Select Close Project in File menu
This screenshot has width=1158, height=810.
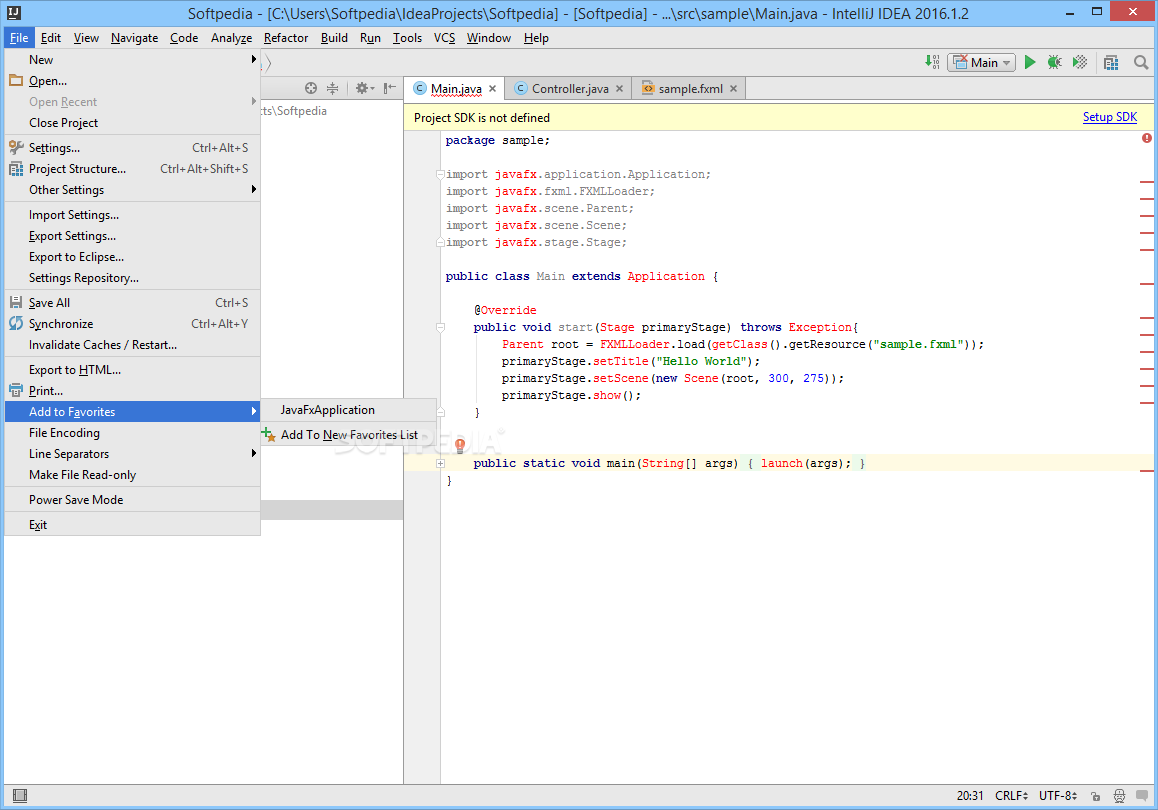click(133, 123)
